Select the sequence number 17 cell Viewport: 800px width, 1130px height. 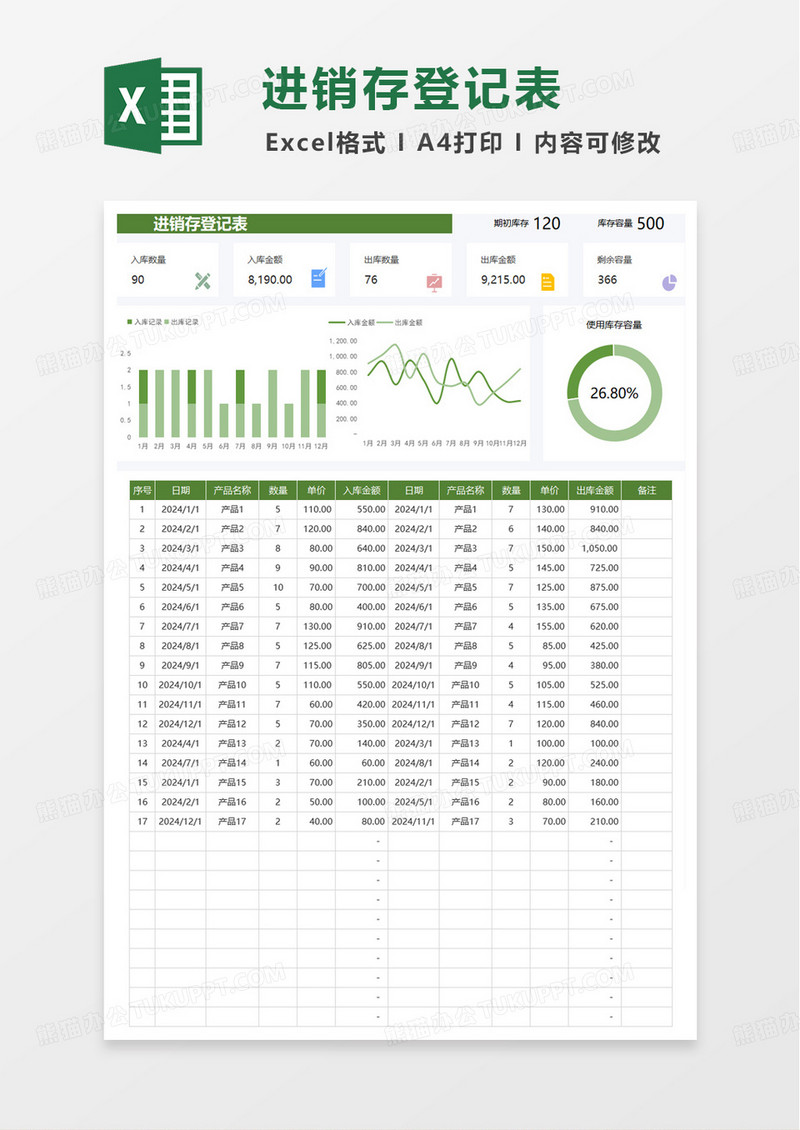pos(142,821)
